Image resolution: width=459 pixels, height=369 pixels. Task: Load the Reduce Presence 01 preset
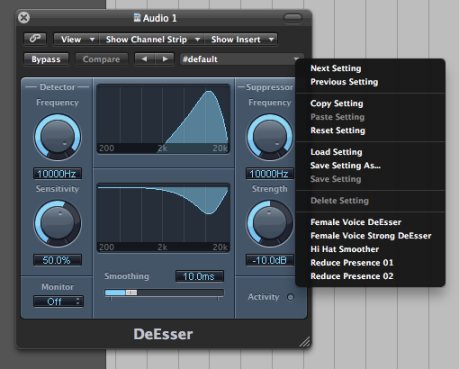(352, 263)
